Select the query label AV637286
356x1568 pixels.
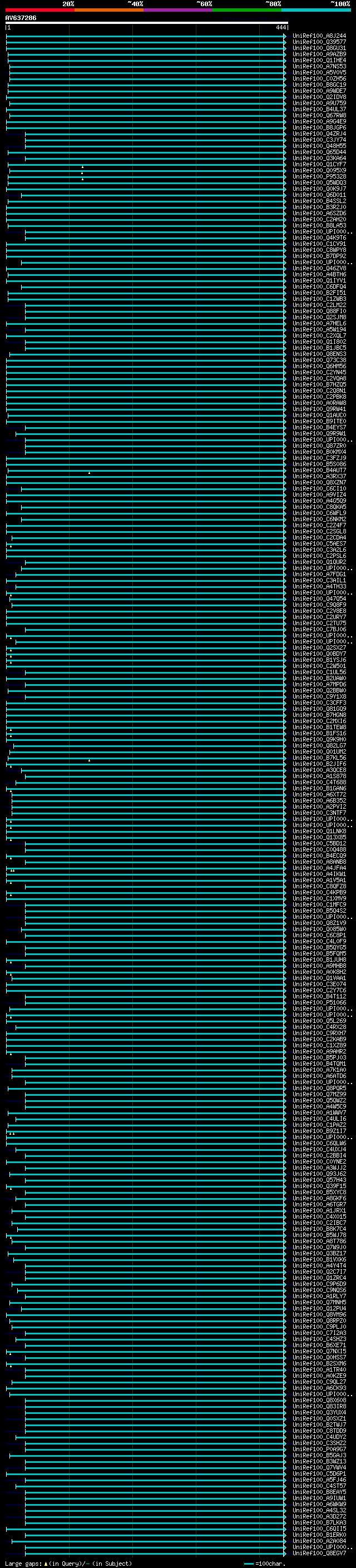click(21, 18)
